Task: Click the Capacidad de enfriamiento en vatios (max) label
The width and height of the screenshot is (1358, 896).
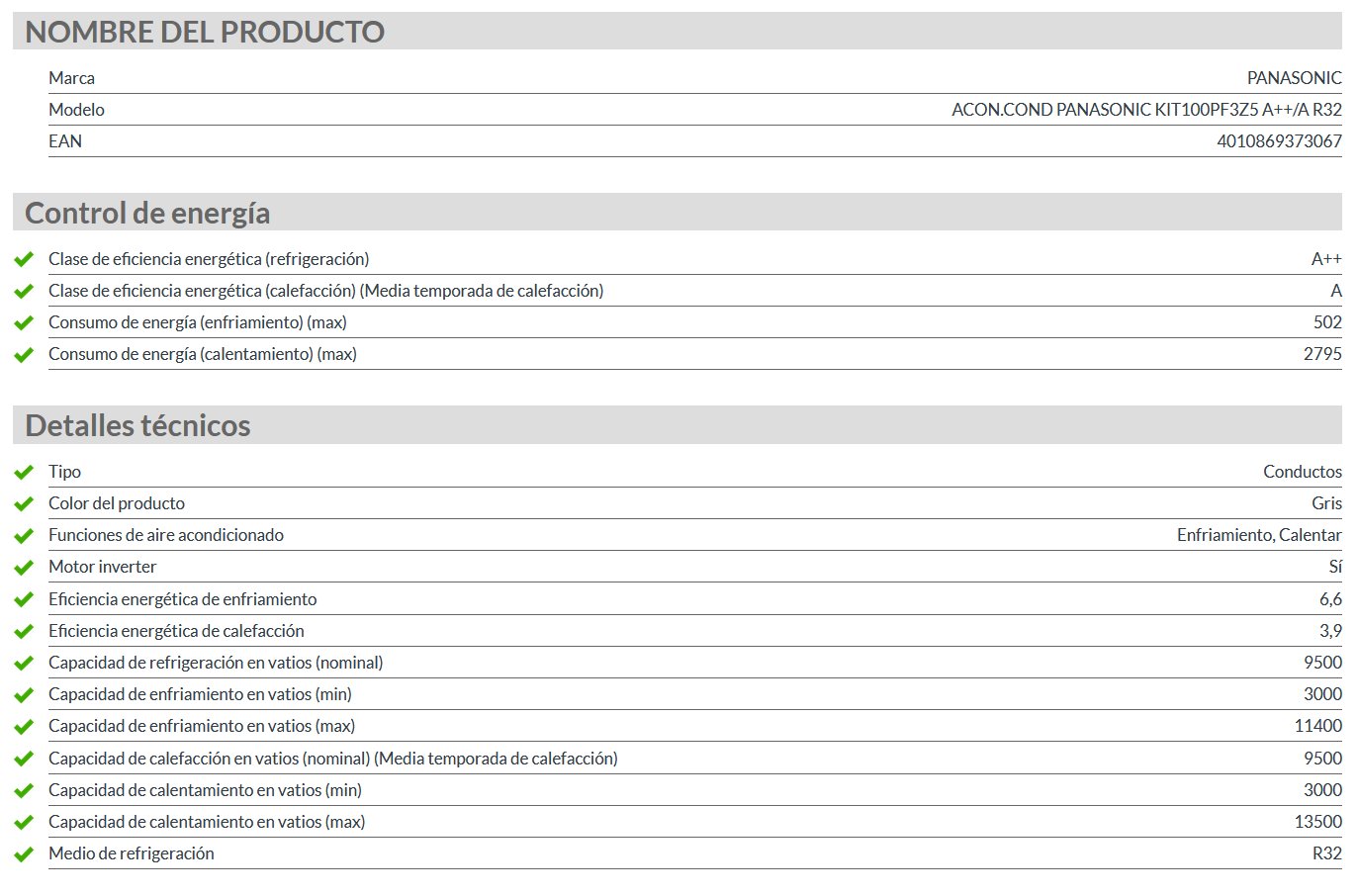Action: click(x=202, y=726)
